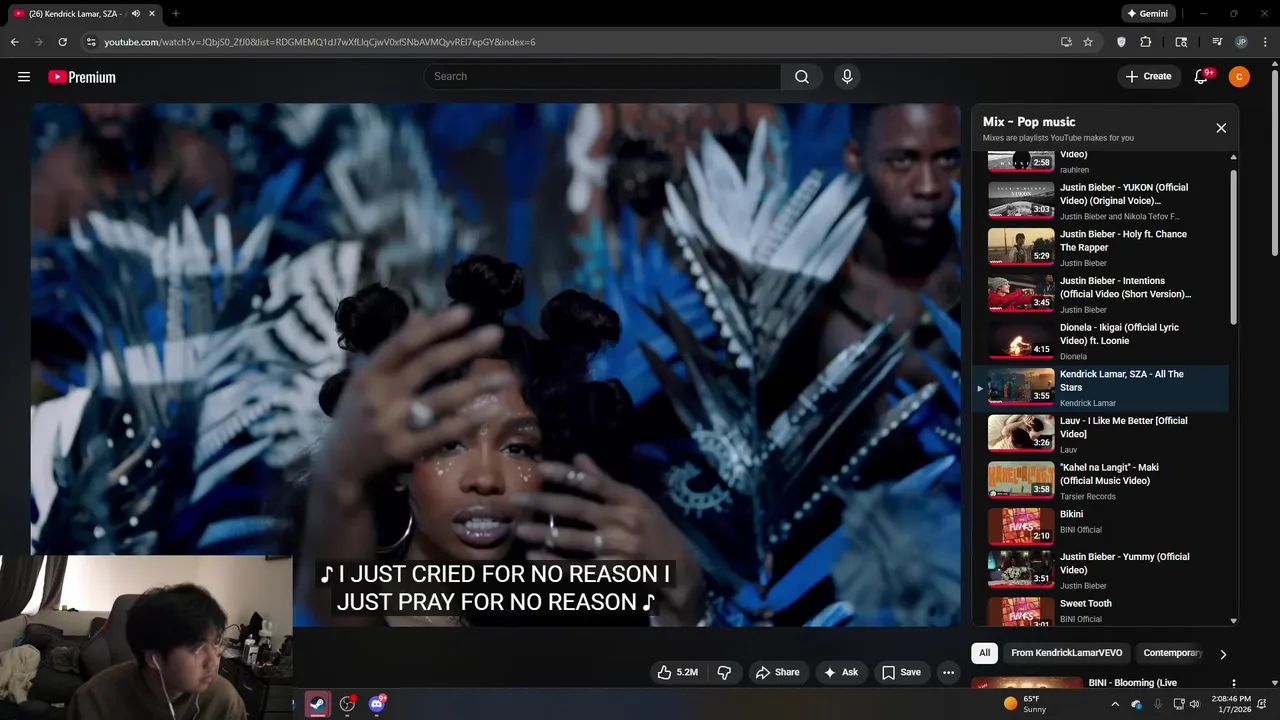Save the video to a playlist
The width and height of the screenshot is (1280, 720).
click(x=901, y=672)
